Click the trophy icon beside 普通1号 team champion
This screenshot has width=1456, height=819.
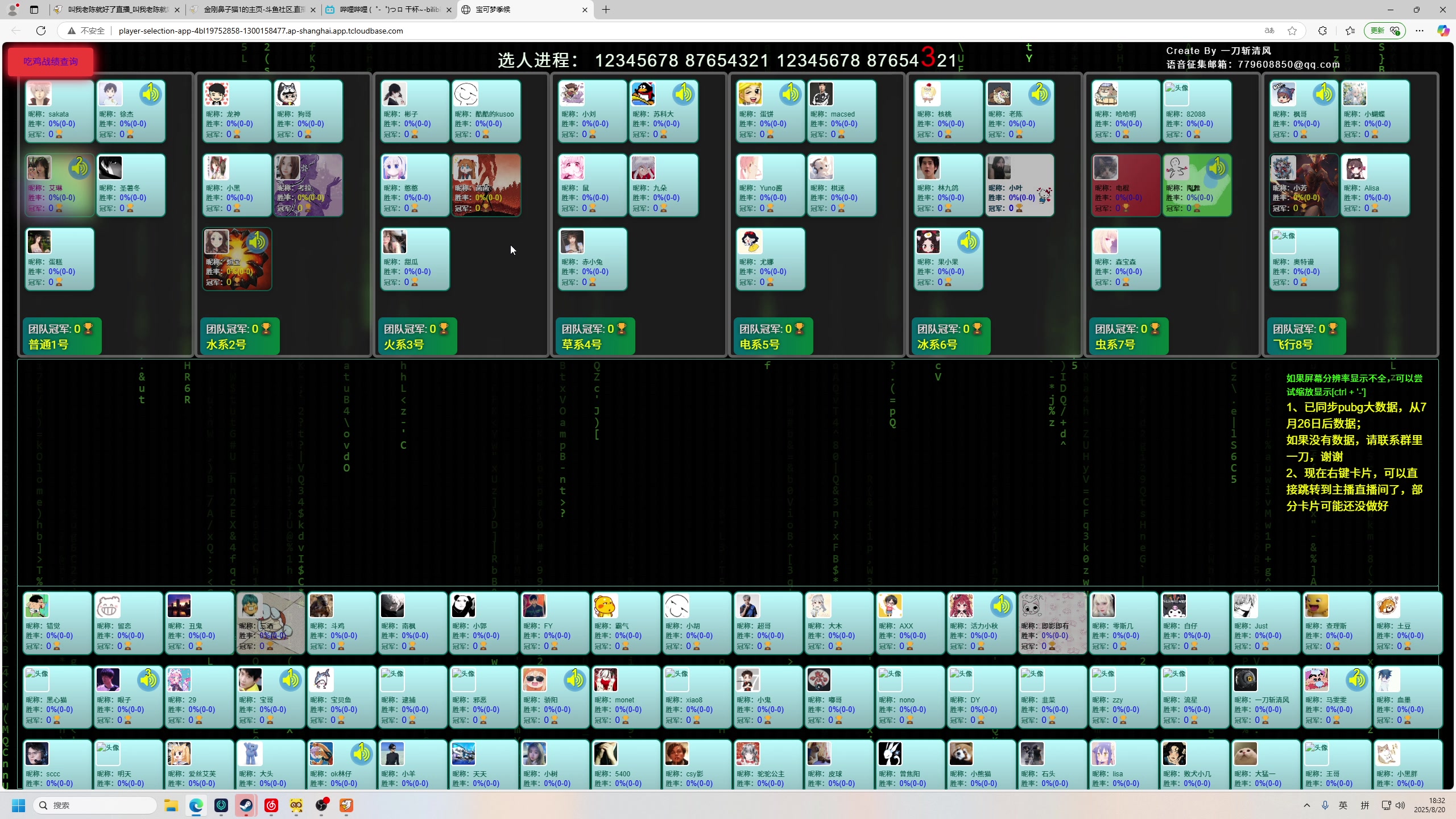88,329
